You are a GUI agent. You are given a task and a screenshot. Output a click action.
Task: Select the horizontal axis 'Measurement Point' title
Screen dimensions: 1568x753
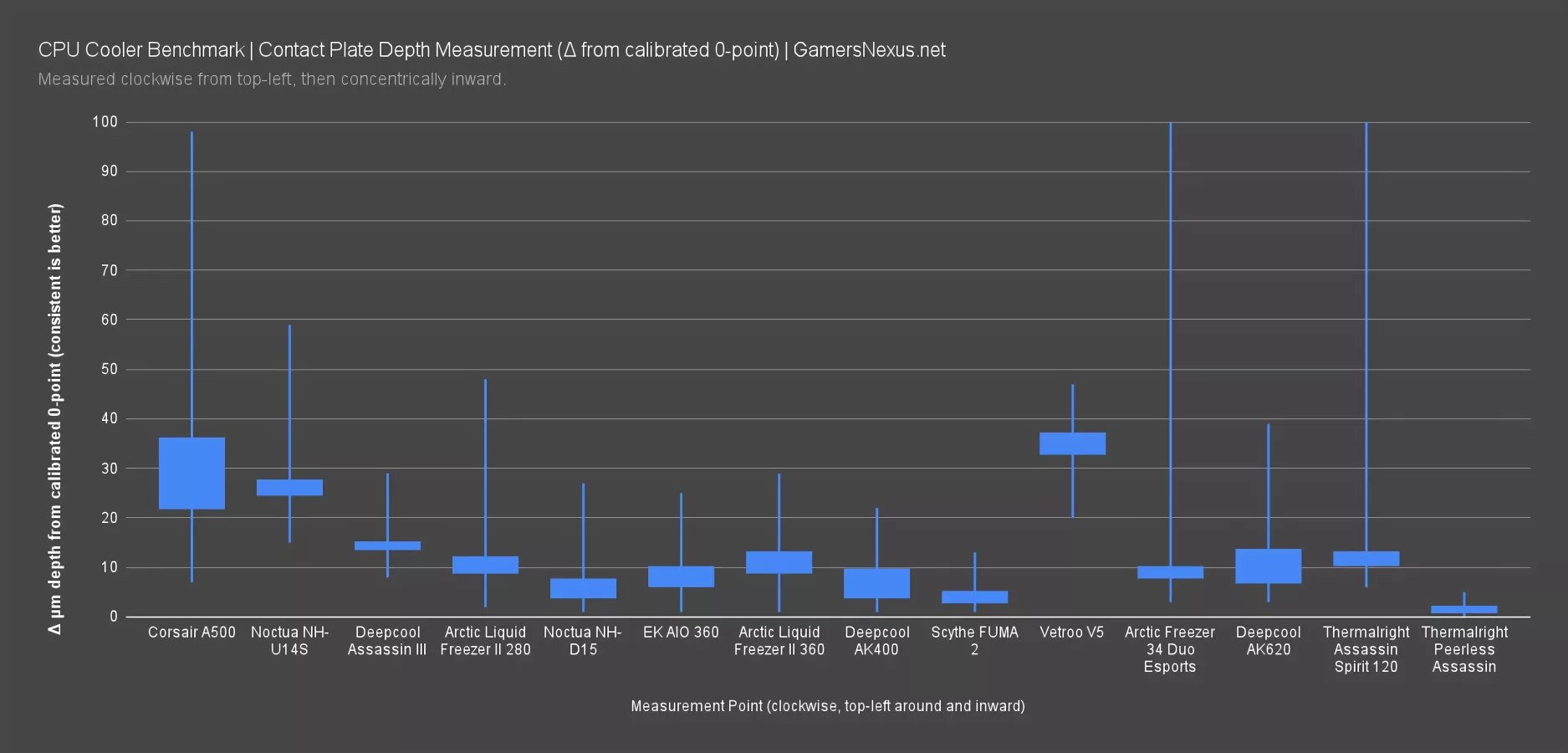click(x=827, y=706)
